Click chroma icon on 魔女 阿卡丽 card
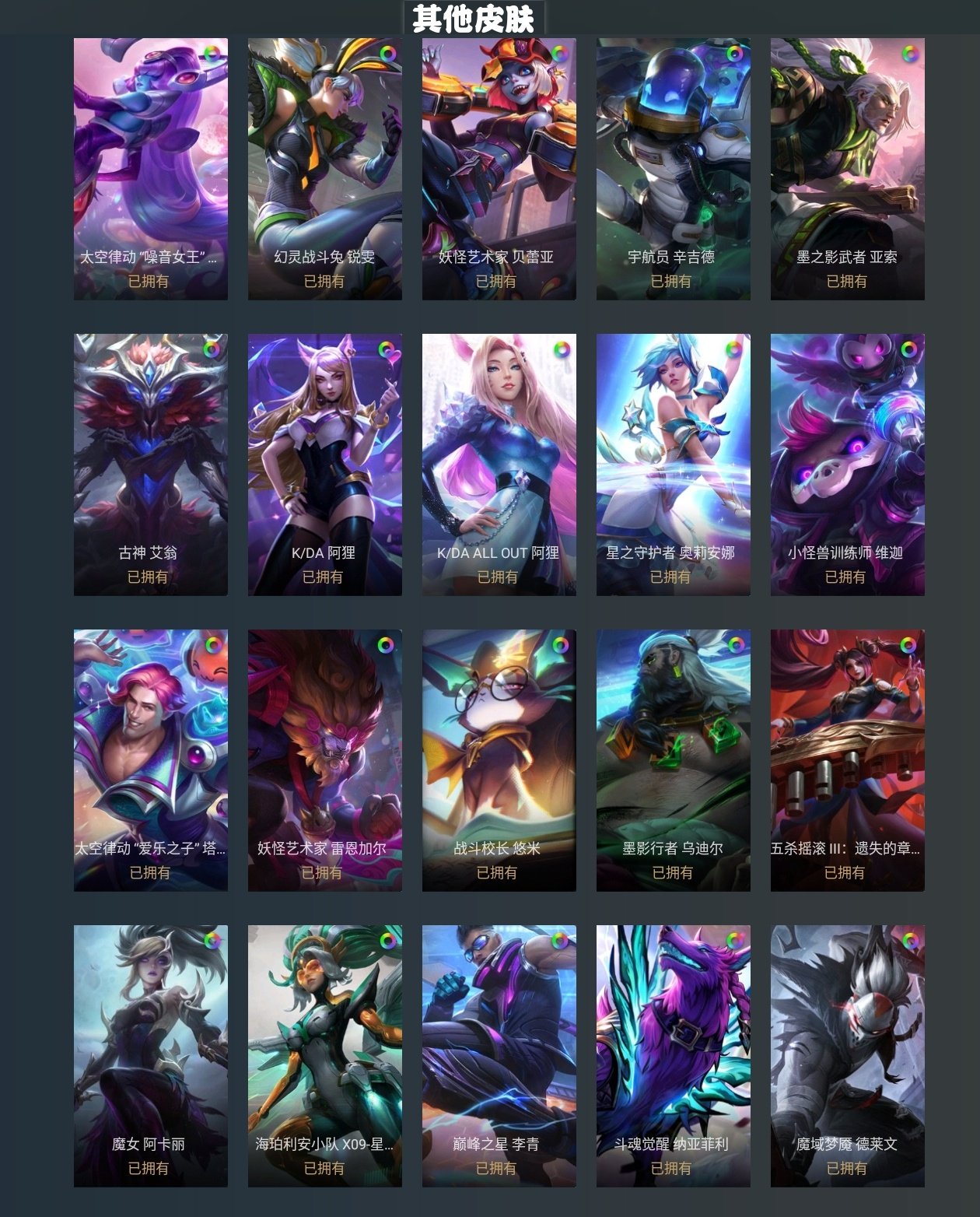Image resolution: width=980 pixels, height=1217 pixels. (212, 942)
